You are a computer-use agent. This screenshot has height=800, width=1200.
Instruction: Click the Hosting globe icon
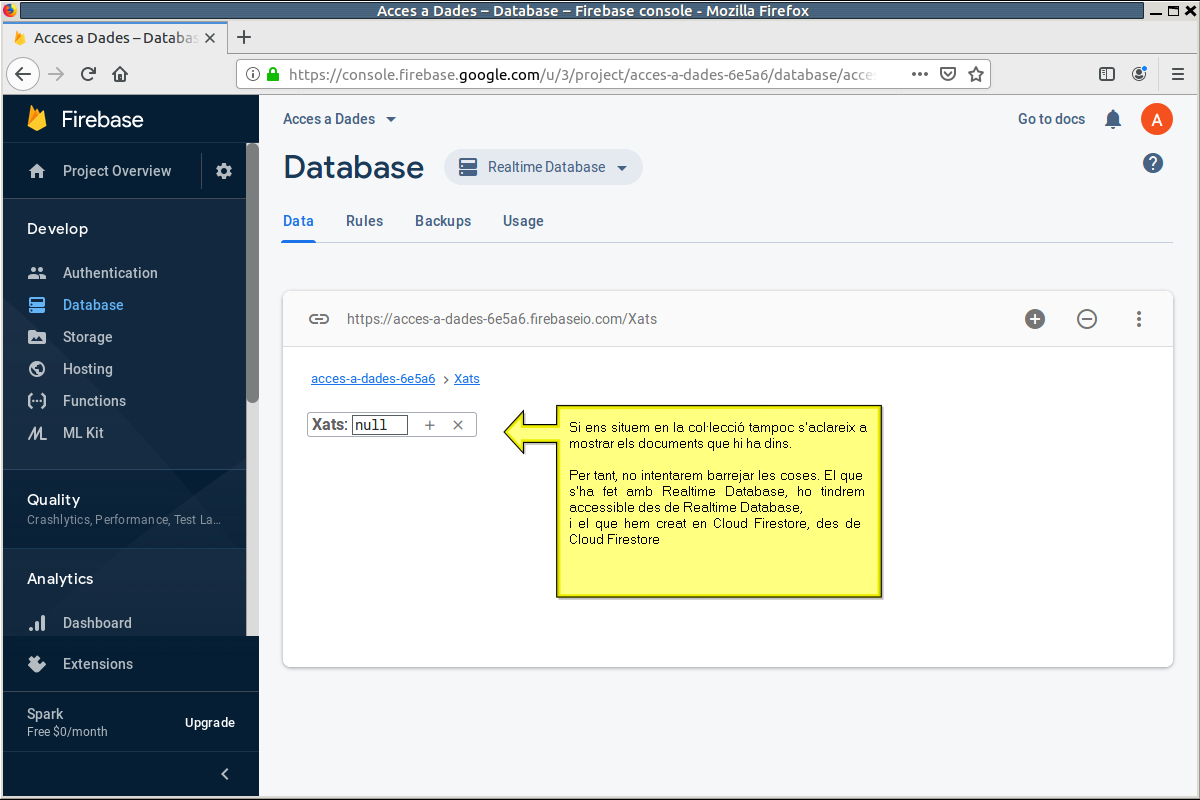pos(37,369)
